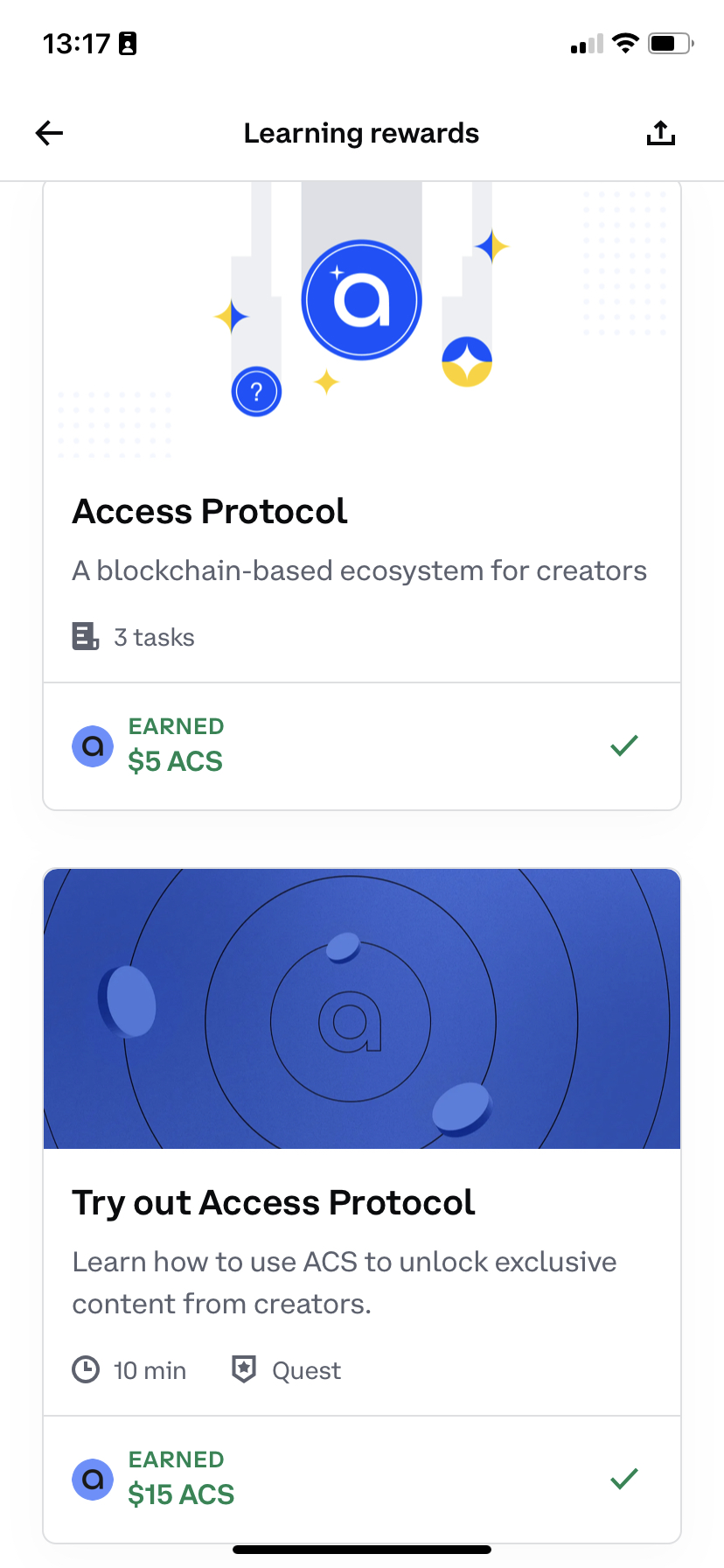Tap the back arrow icon
724x1568 pixels.
tap(50, 133)
